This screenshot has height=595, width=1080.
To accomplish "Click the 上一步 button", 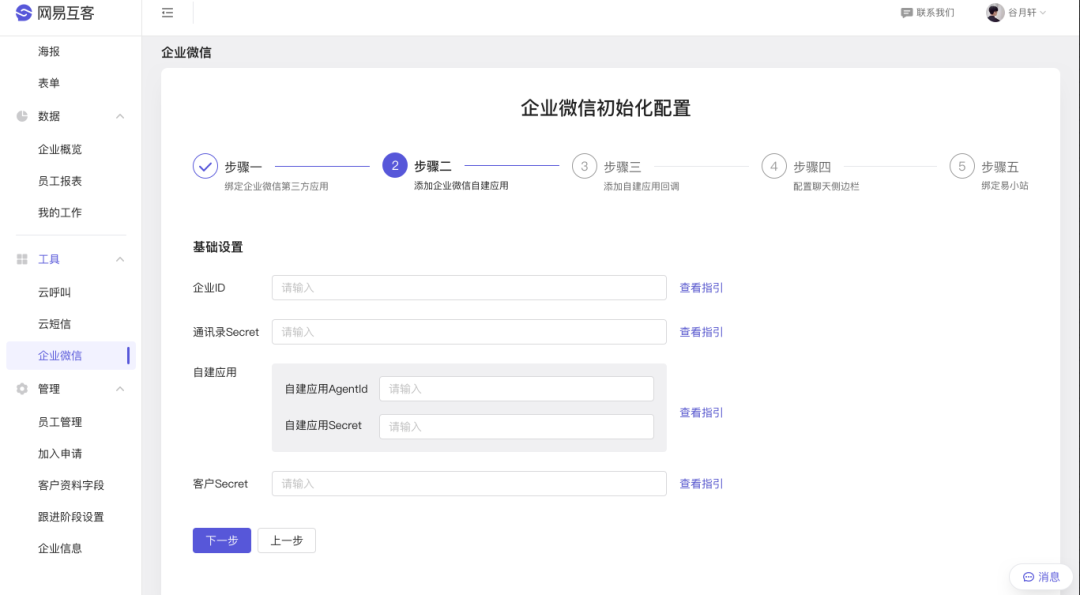I will click(287, 541).
